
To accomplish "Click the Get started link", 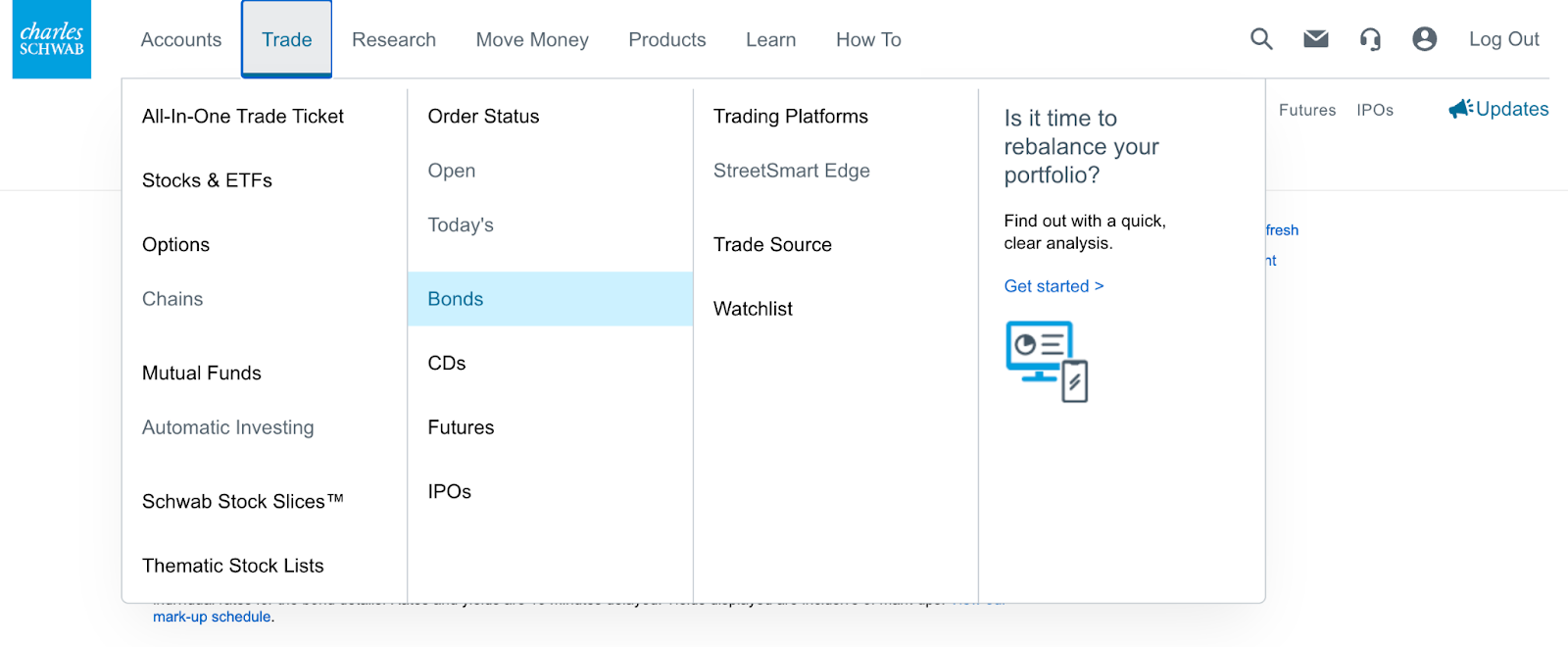I will coord(1053,286).
